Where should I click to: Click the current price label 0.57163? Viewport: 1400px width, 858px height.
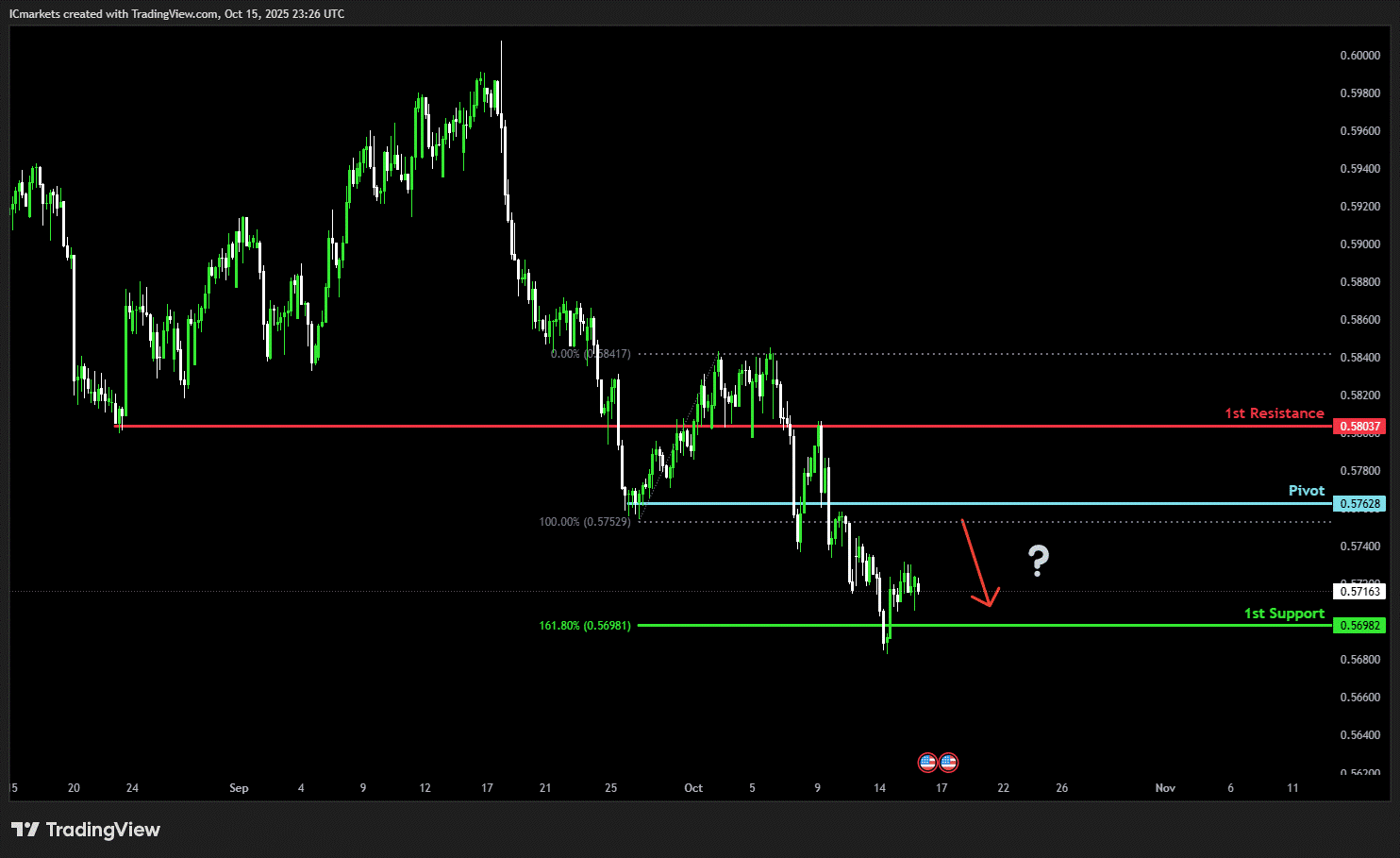tap(1359, 592)
